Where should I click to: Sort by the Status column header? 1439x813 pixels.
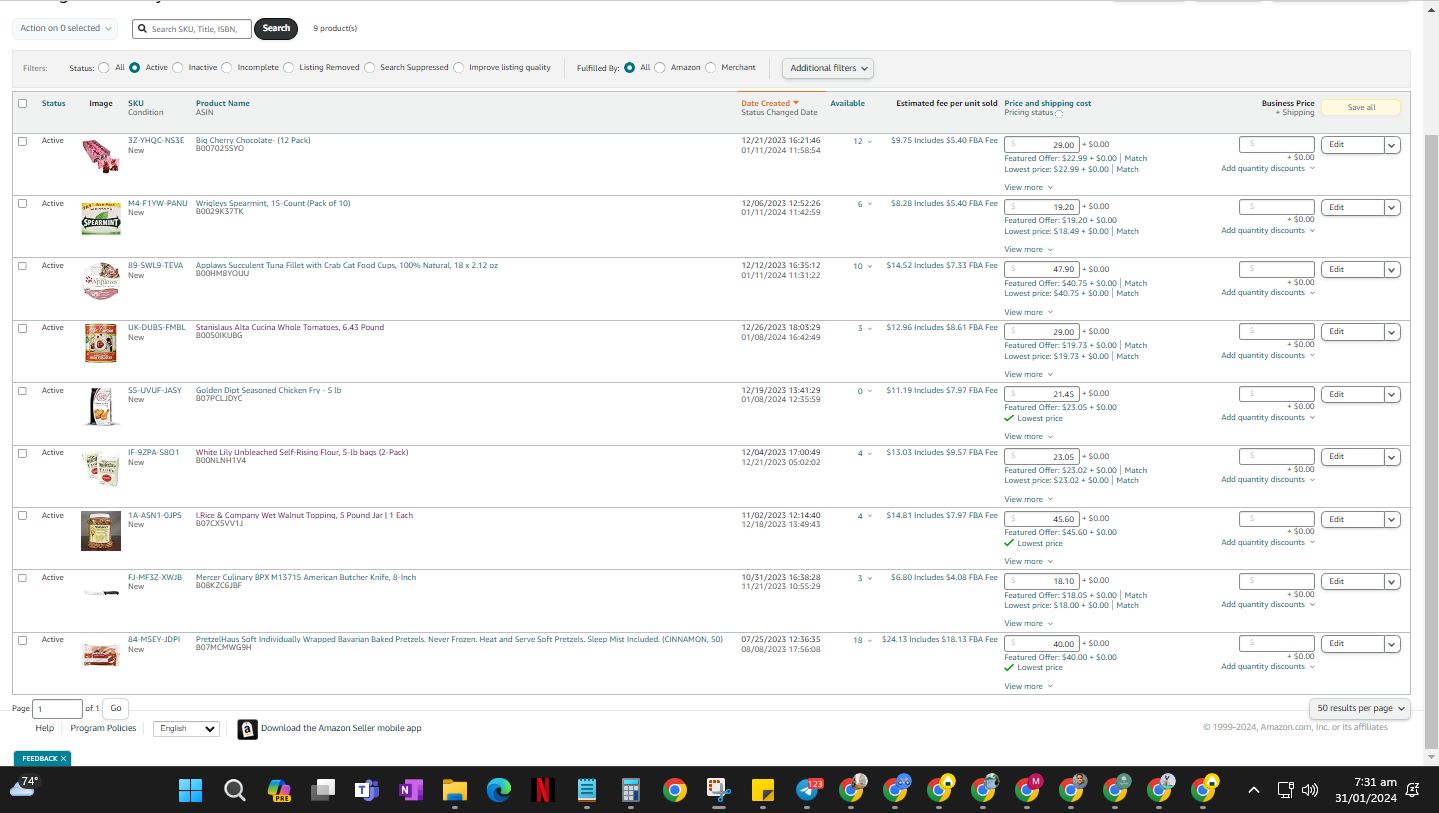(54, 103)
